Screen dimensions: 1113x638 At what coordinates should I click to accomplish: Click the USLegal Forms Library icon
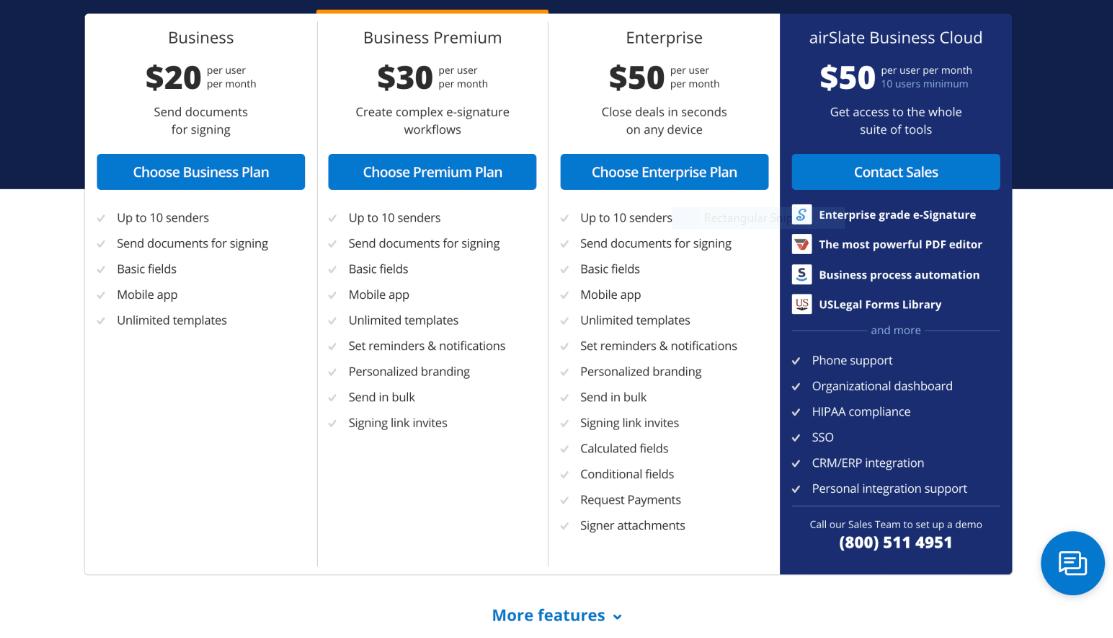(801, 304)
